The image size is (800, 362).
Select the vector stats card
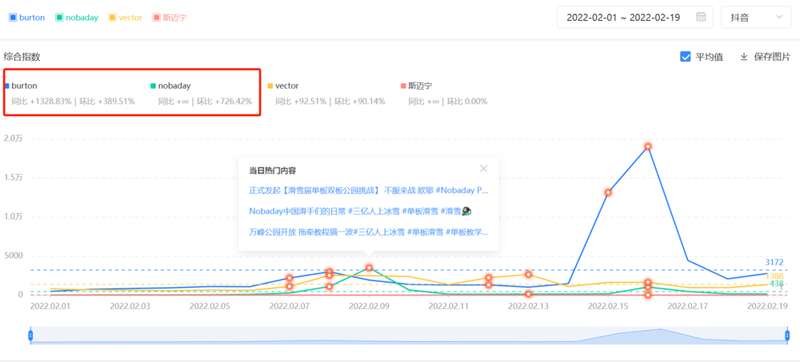327,93
